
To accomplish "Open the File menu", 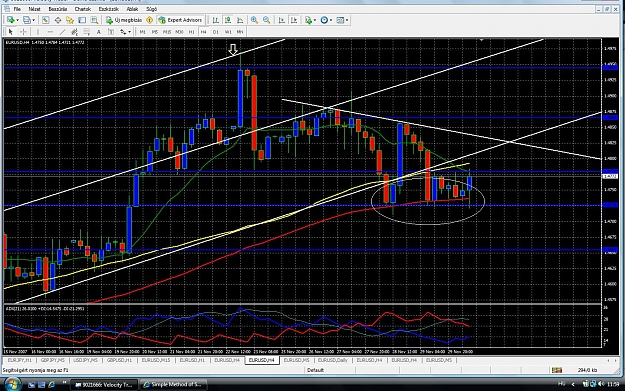I will [17, 9].
